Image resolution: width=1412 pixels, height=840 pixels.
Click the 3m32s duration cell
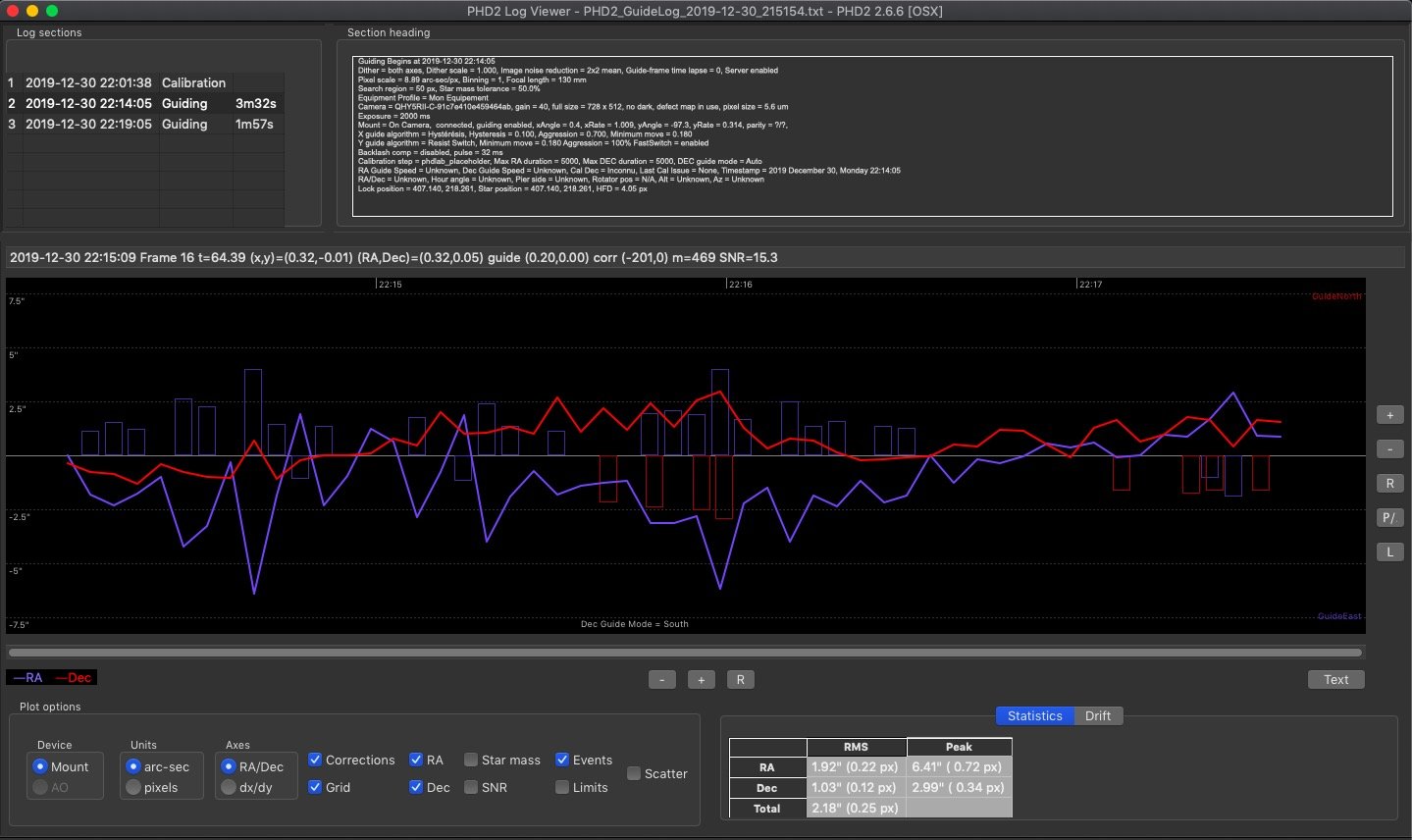(256, 103)
